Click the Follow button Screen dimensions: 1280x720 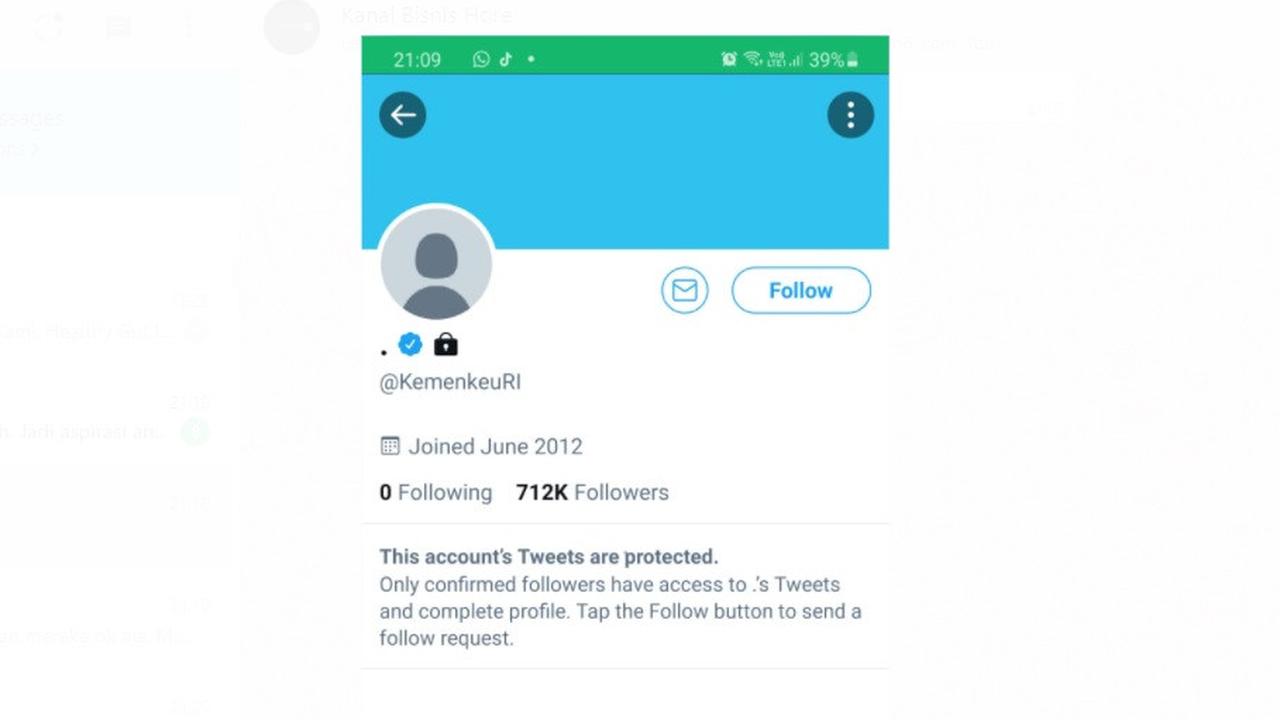(x=800, y=290)
